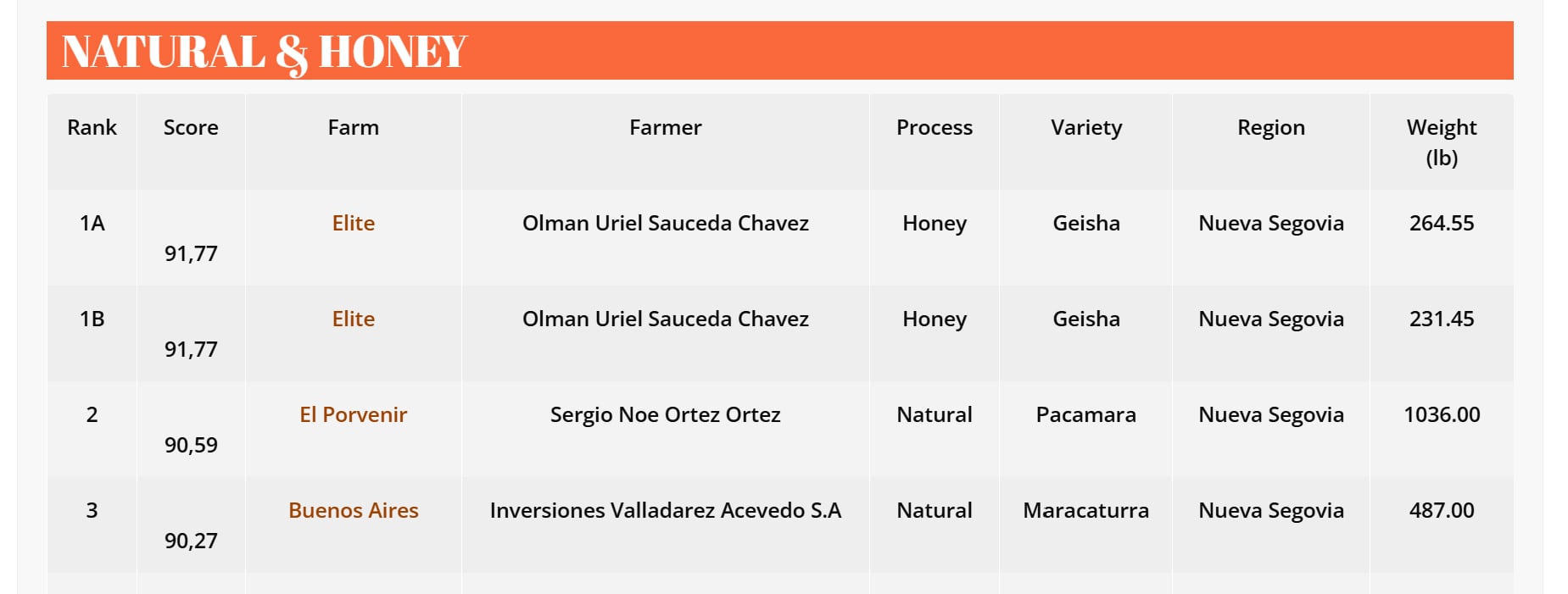Click the farmer name Sergio Noe Ortez Ortez

pos(665,414)
